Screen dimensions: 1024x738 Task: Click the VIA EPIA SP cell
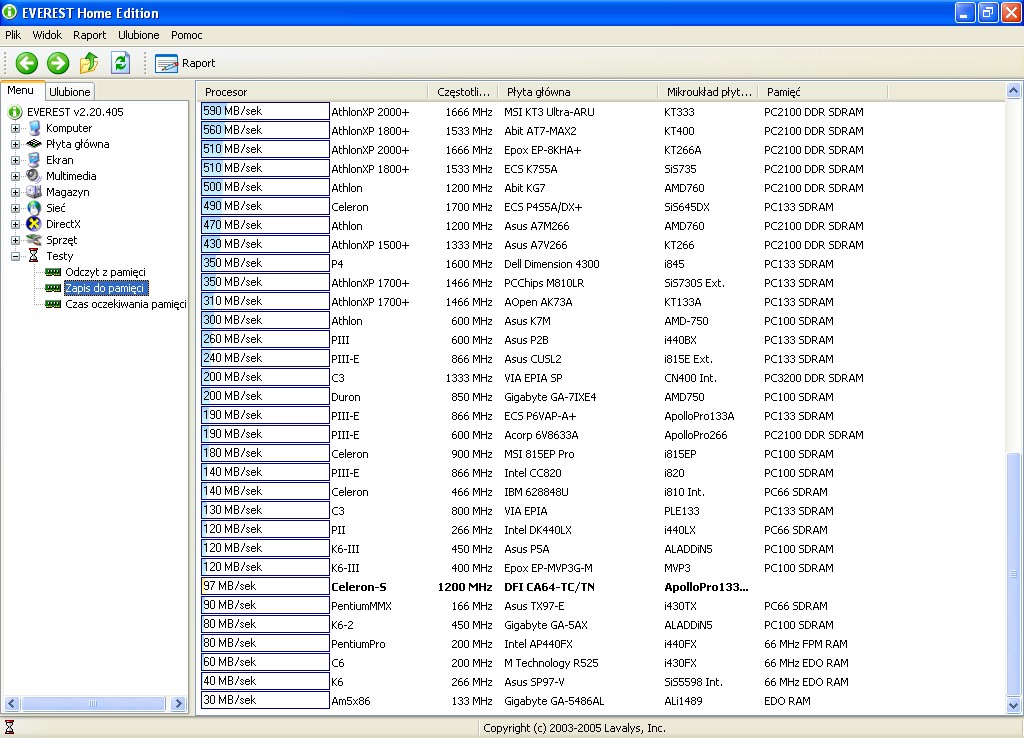click(533, 378)
